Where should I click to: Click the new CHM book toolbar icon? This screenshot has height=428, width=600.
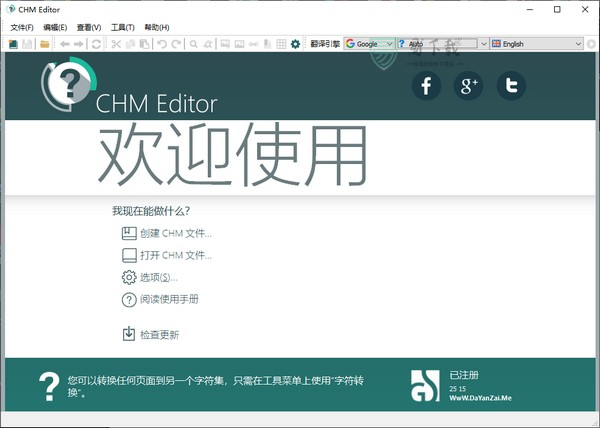(x=13, y=44)
